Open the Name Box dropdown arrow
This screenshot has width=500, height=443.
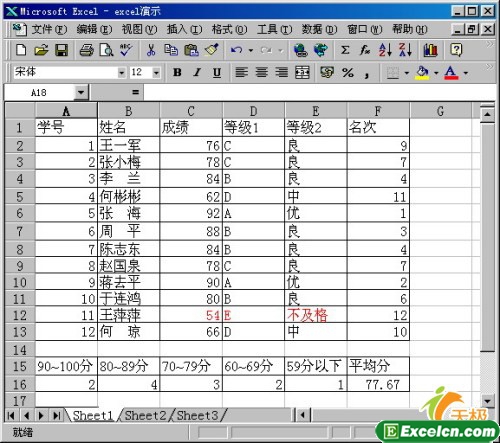81,92
